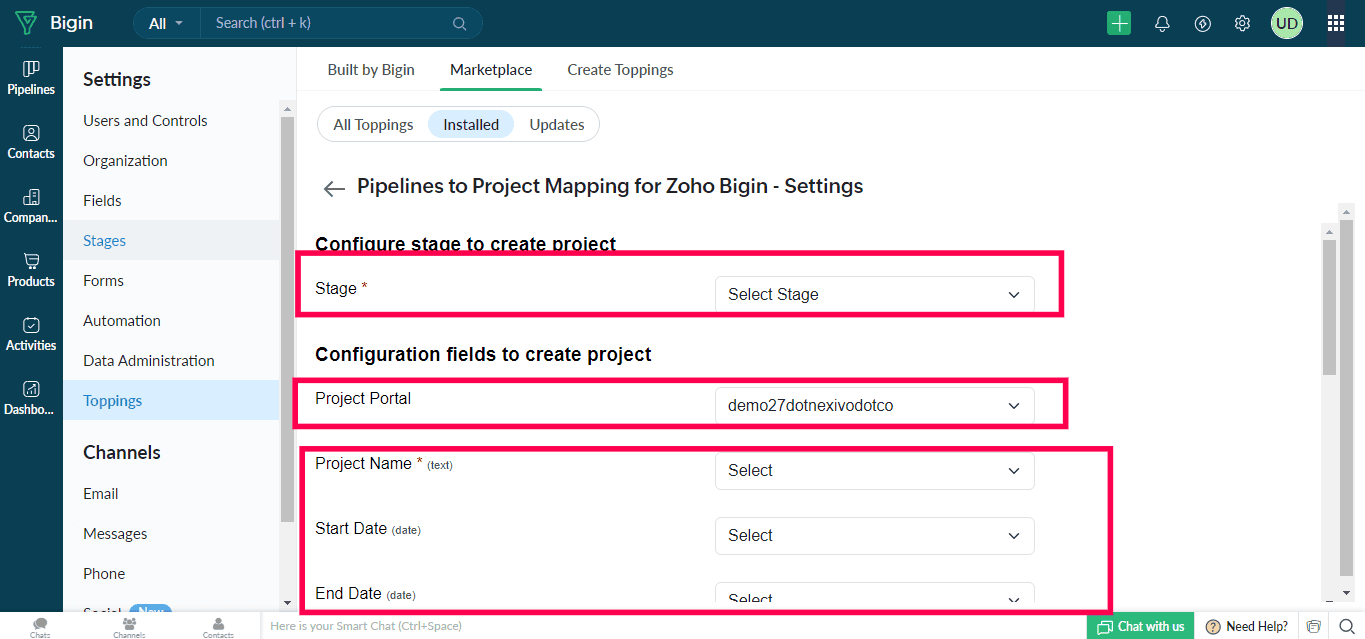Open Phone channel settings
Viewport: 1365px width, 639px height.
pos(171,573)
